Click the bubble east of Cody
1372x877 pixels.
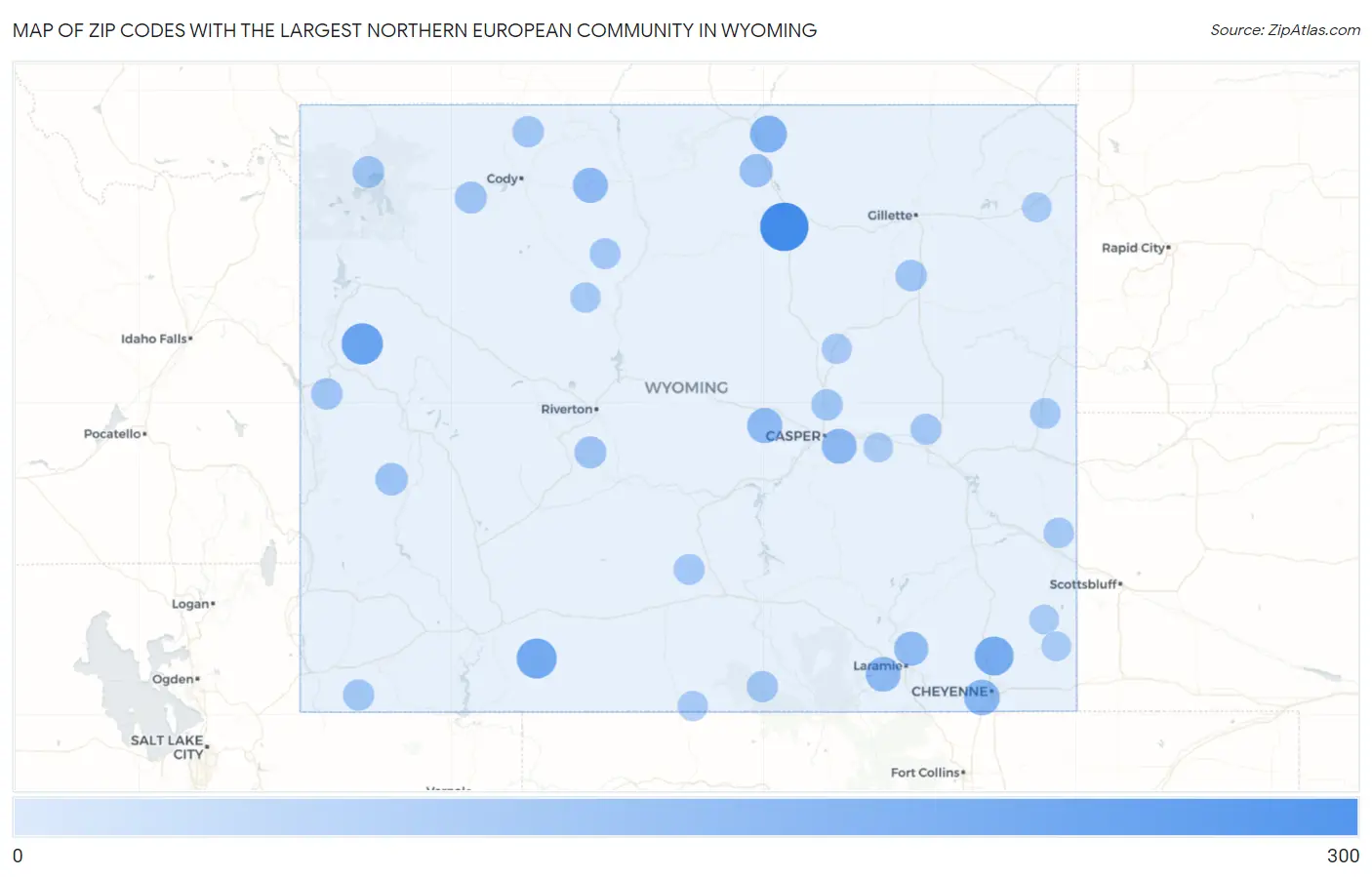[590, 184]
